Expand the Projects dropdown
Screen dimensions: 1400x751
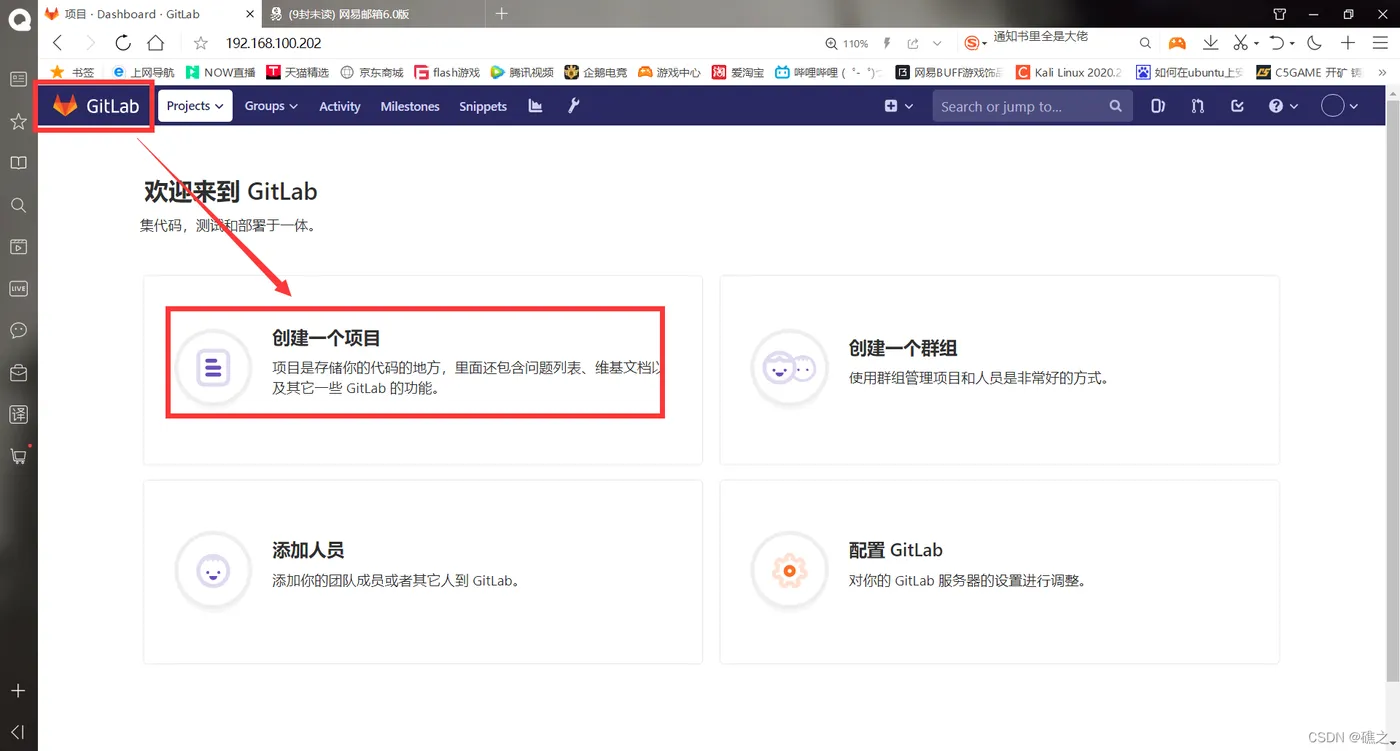(x=195, y=106)
